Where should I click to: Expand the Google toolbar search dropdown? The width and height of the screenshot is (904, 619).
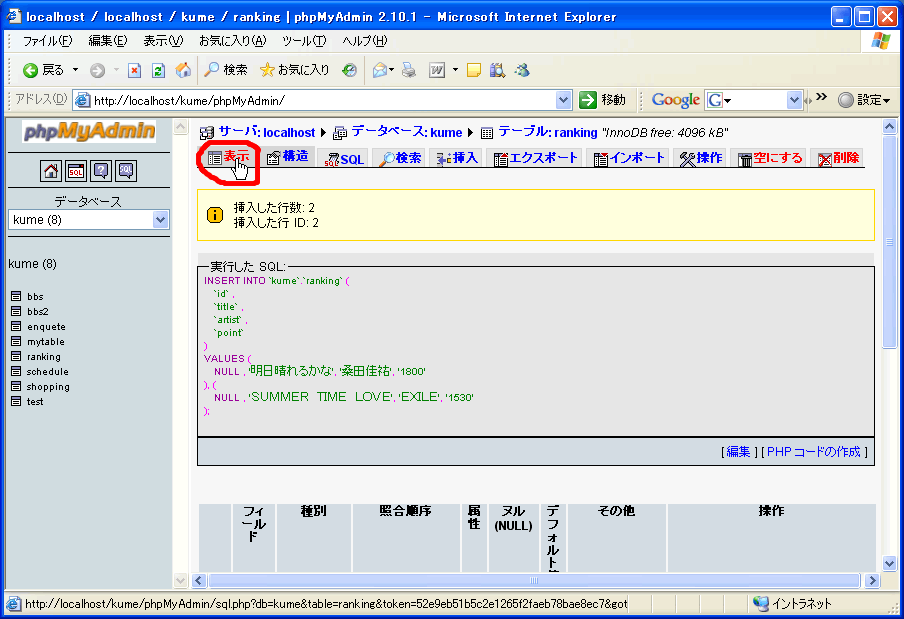tap(794, 100)
